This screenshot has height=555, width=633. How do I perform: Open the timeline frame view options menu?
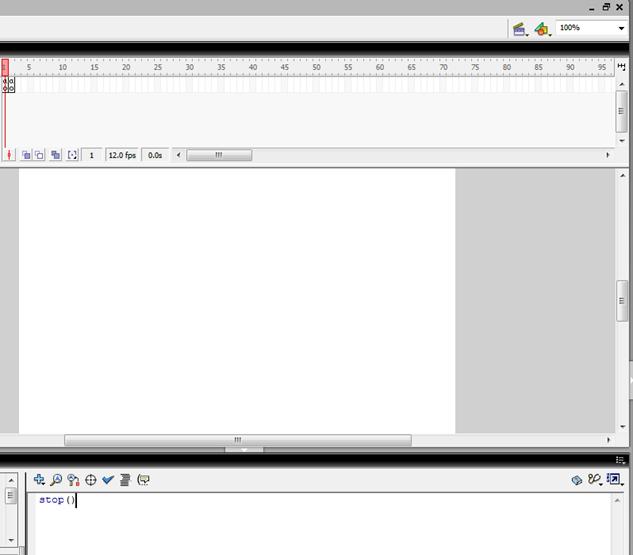click(x=621, y=67)
